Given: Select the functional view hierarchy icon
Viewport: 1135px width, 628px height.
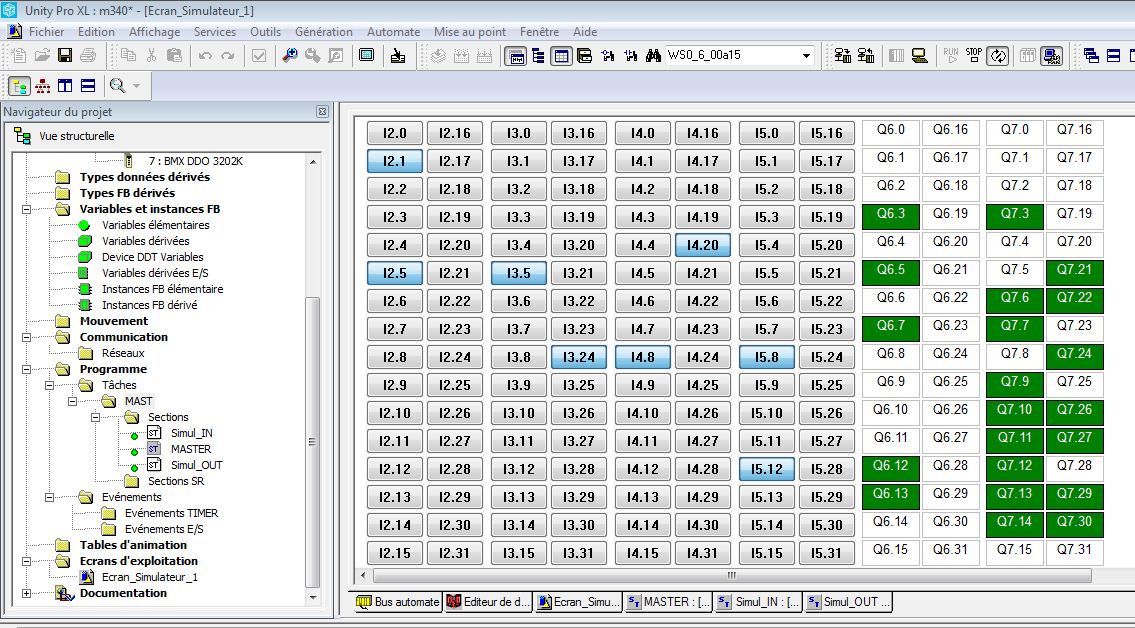Looking at the screenshot, I should tap(43, 86).
